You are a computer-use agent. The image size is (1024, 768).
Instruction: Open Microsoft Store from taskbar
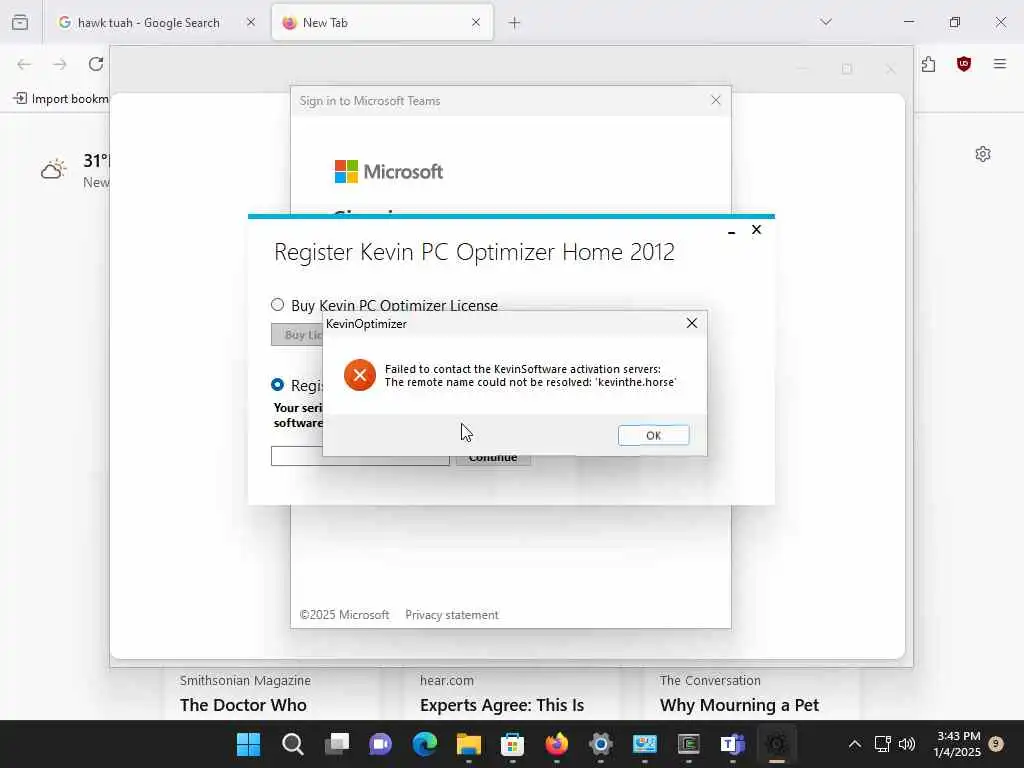coord(513,744)
